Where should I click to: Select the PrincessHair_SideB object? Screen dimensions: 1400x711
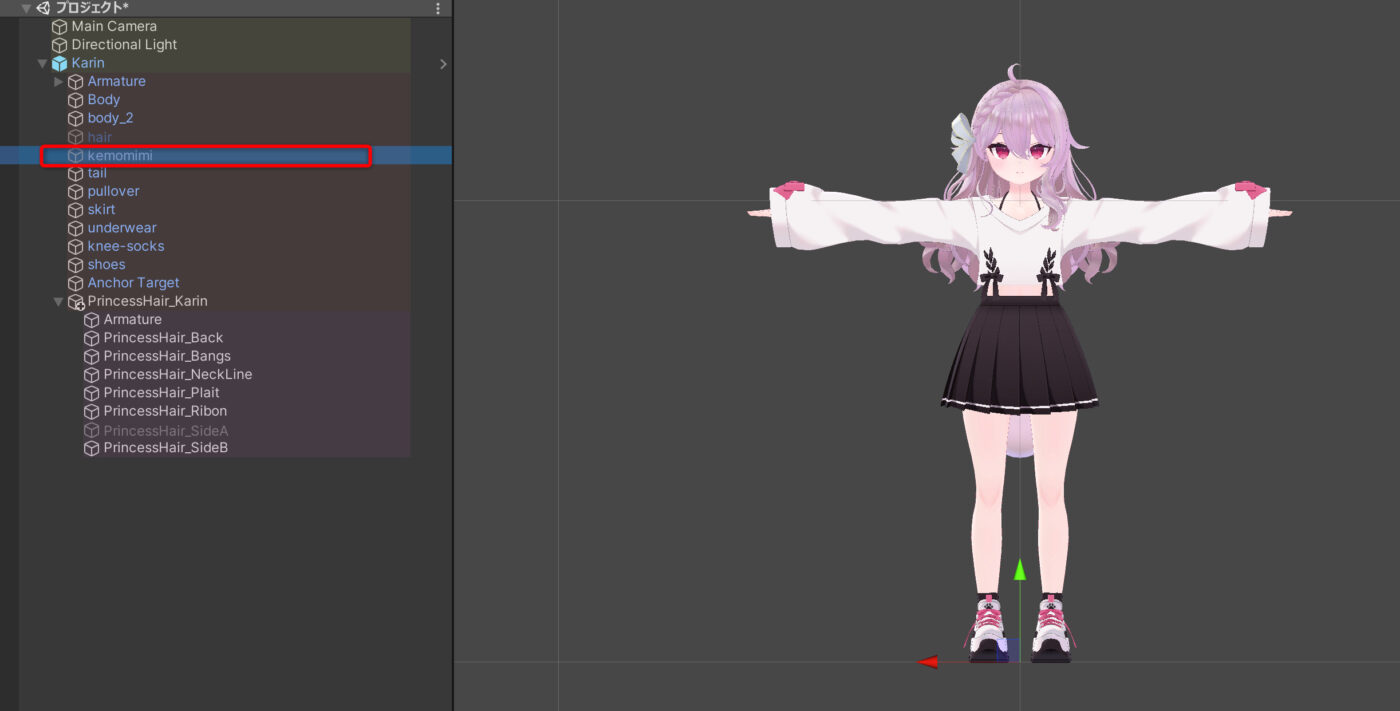tap(166, 448)
